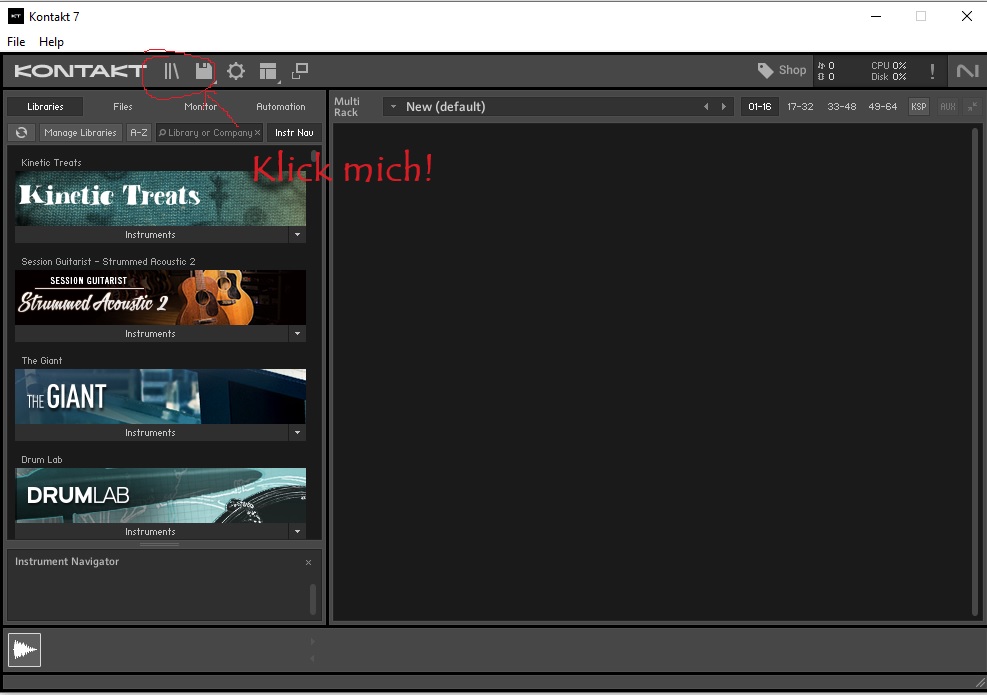The image size is (987, 695).
Task: Open the workspace layout icon
Action: pos(267,71)
